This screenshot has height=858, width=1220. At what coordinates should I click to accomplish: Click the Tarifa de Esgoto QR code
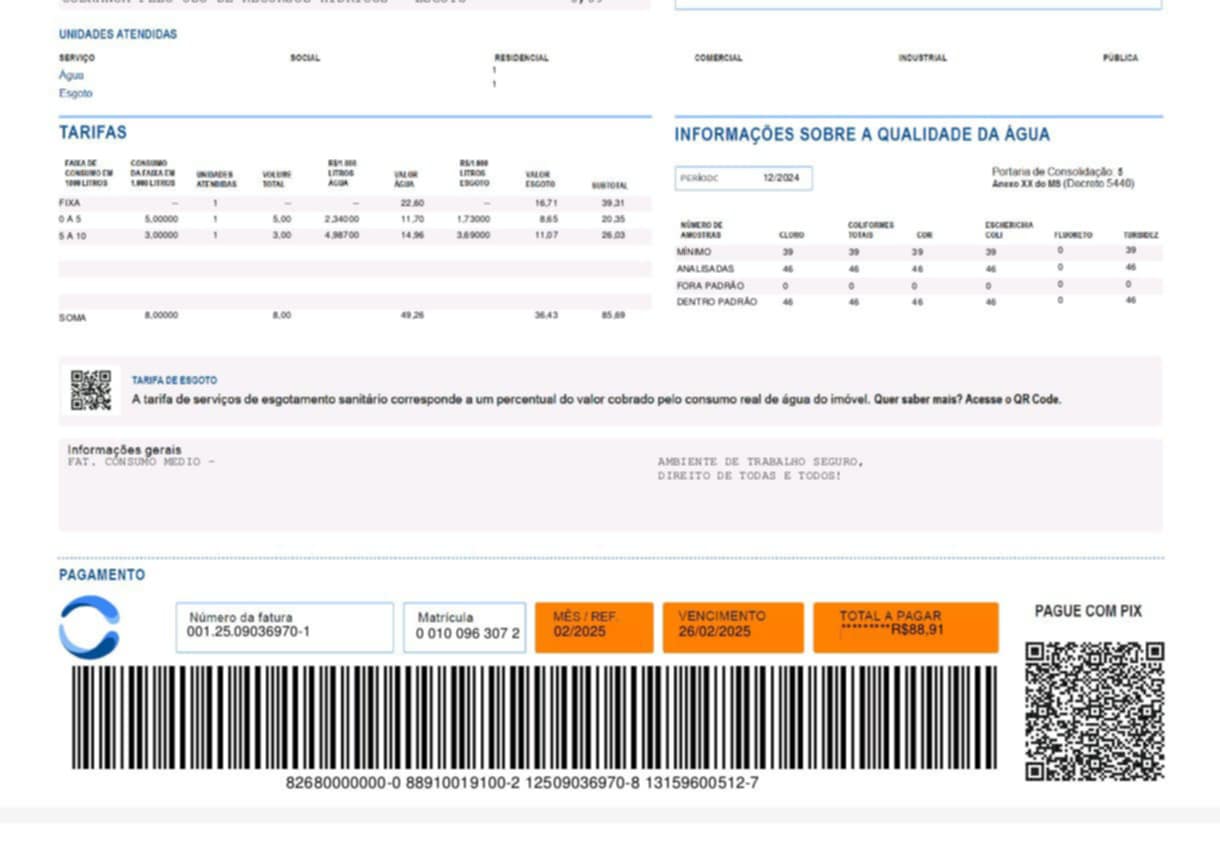click(x=91, y=390)
